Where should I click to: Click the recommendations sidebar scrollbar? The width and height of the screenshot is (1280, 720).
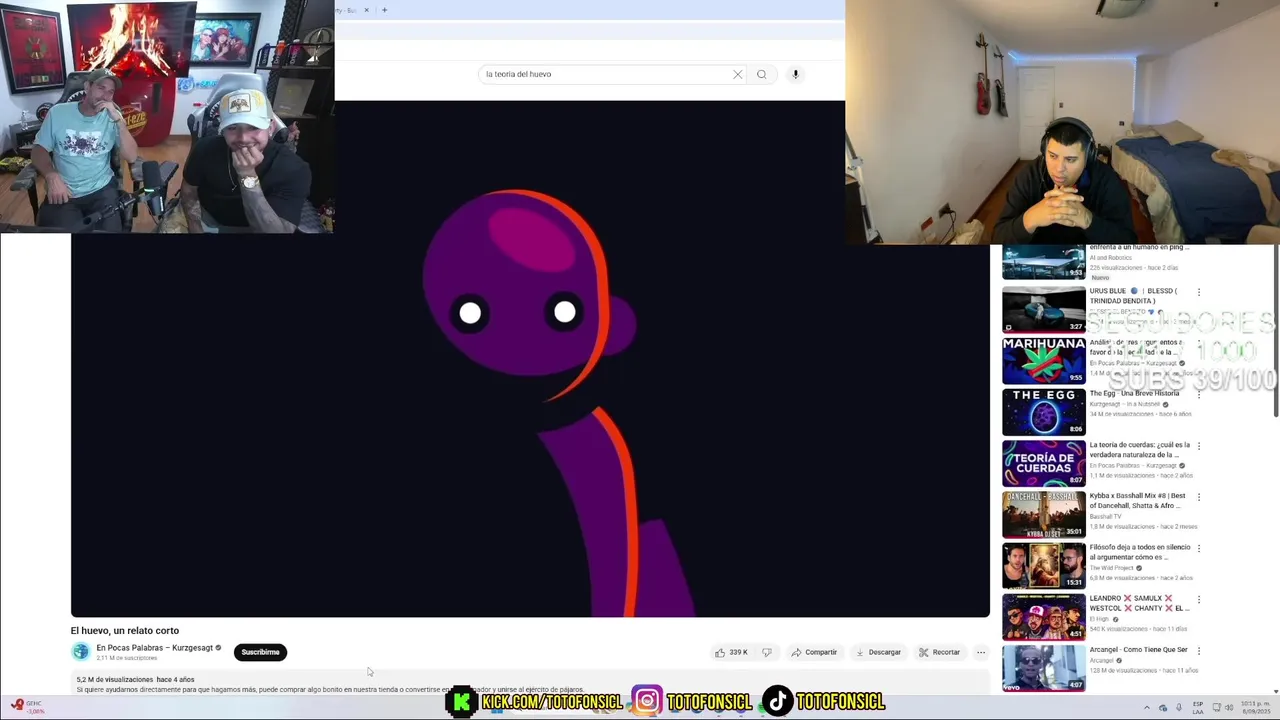(x=1276, y=330)
